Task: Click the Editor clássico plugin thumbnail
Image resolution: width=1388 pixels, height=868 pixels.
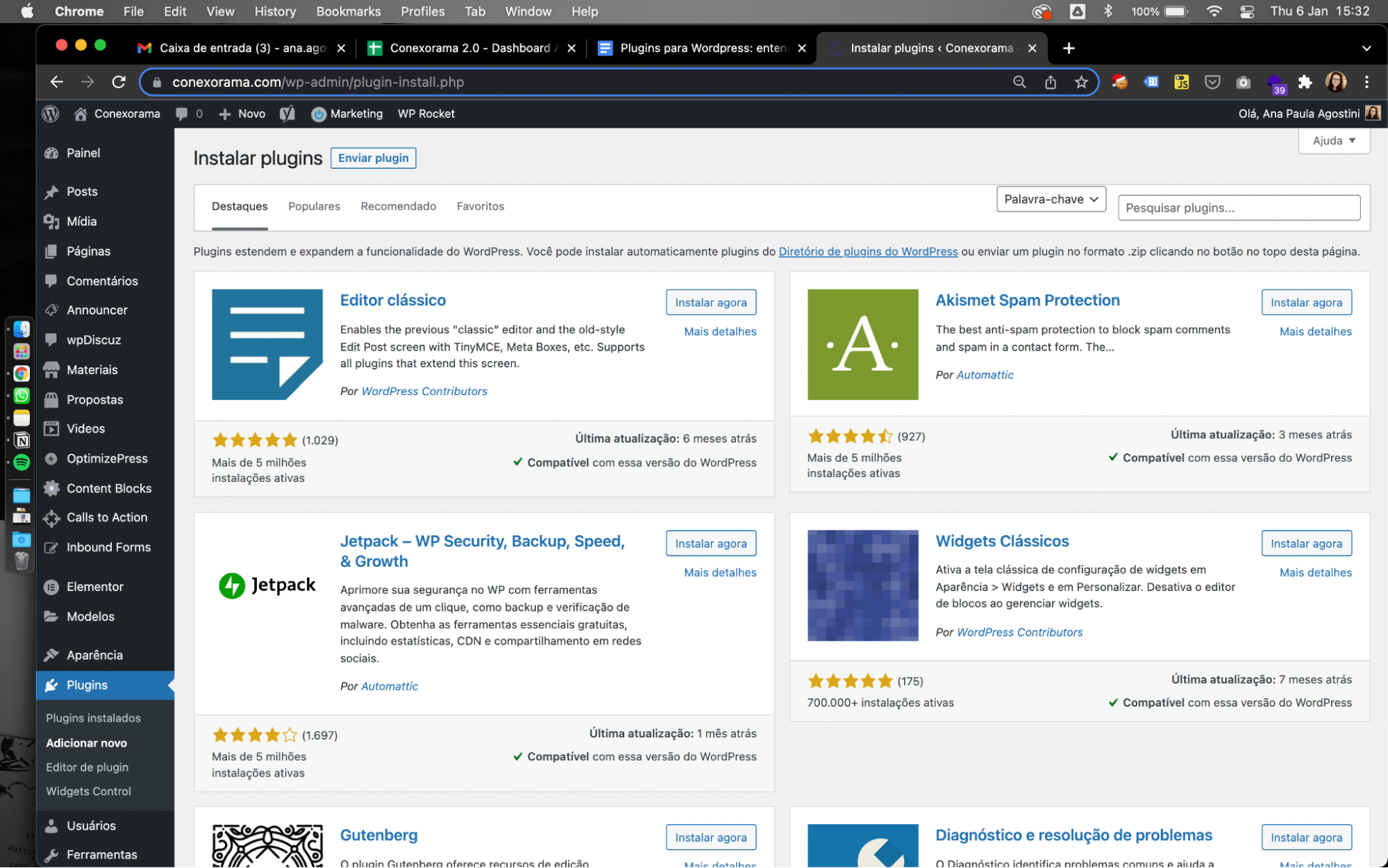Action: [x=267, y=344]
